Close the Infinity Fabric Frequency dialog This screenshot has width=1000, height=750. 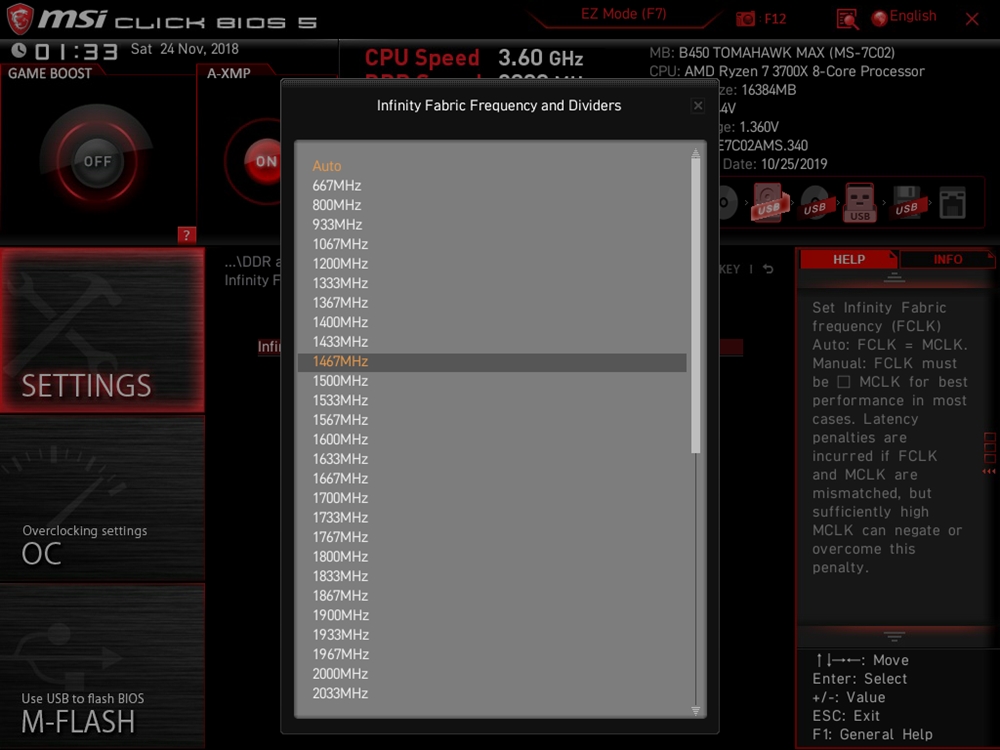[698, 105]
